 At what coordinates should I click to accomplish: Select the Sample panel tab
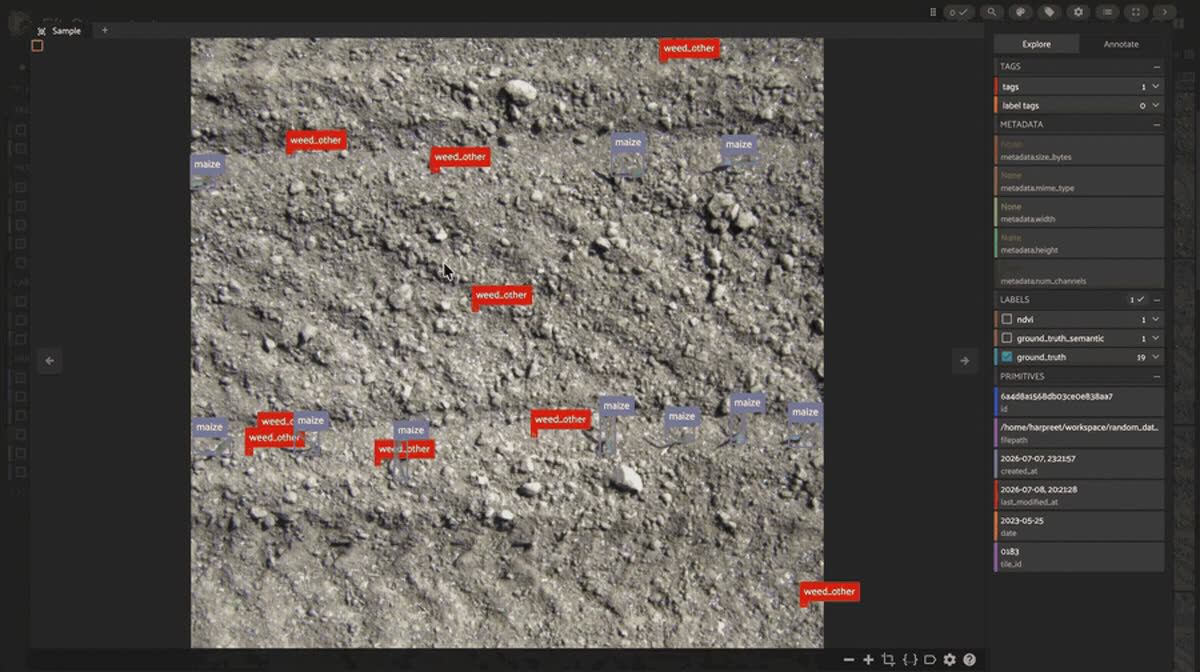(60, 31)
